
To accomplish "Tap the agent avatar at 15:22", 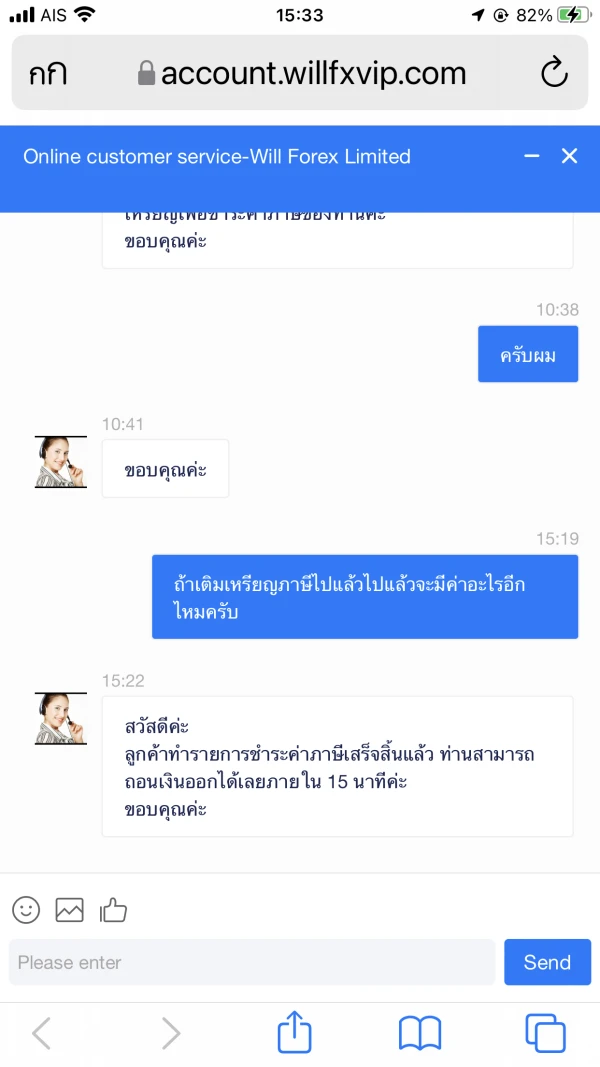I will [61, 719].
